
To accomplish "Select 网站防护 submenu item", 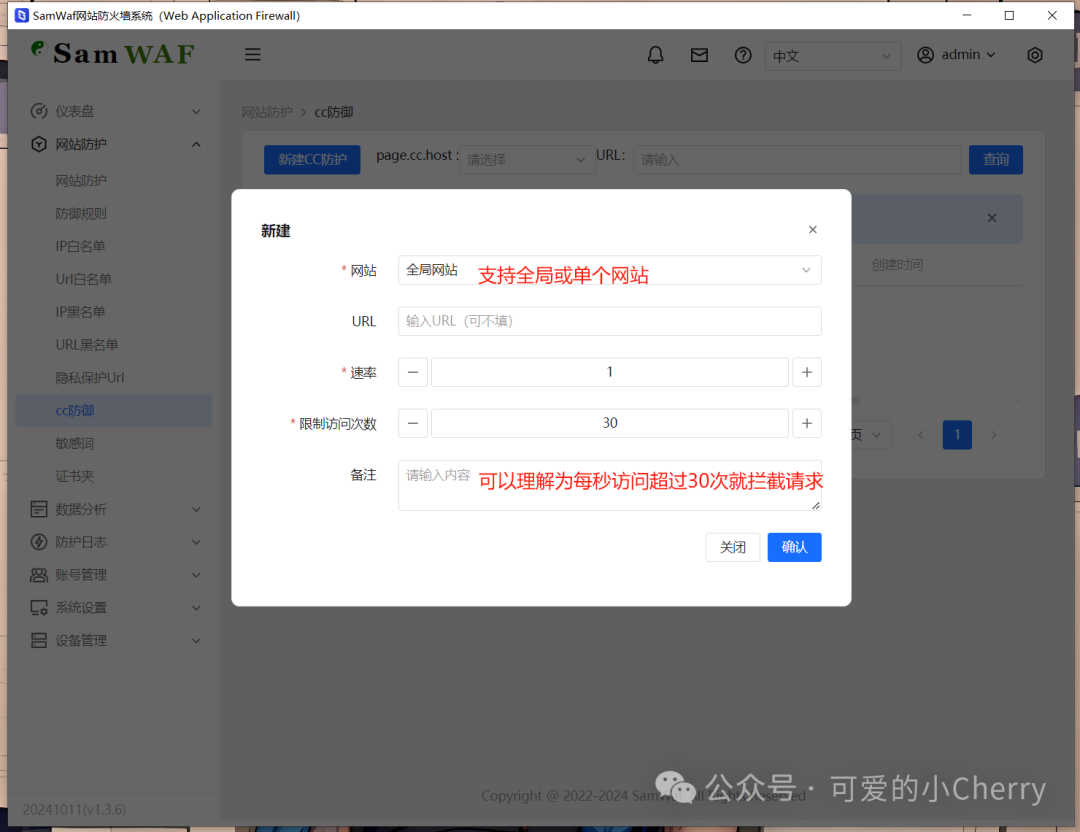I will pos(114,180).
